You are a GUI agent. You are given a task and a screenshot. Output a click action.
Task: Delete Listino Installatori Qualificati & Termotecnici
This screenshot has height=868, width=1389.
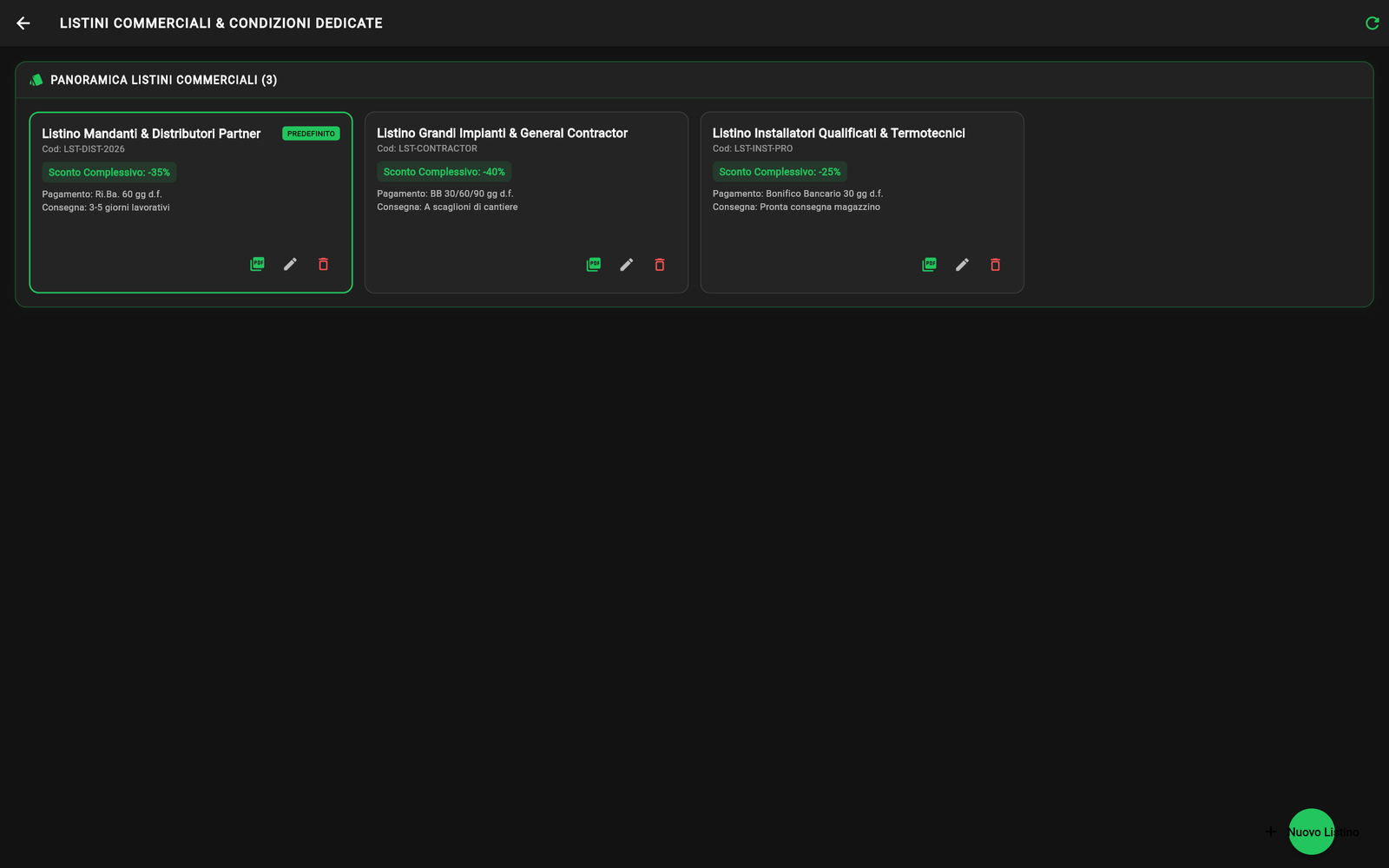(x=995, y=265)
